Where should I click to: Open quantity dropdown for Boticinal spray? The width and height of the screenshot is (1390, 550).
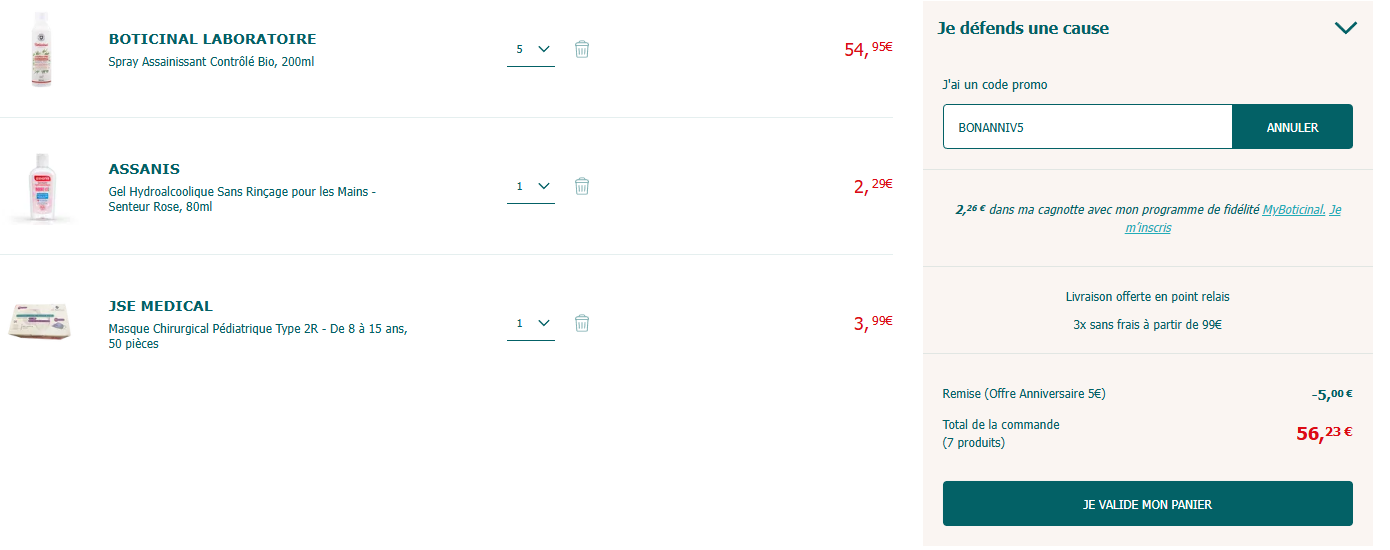(531, 49)
